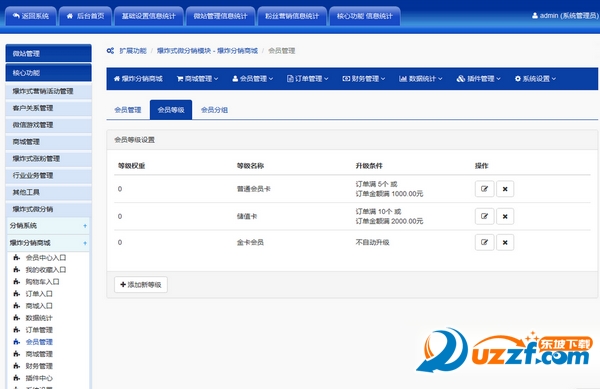Select the active 会员等级 tab
This screenshot has height=389, width=600.
(171, 110)
